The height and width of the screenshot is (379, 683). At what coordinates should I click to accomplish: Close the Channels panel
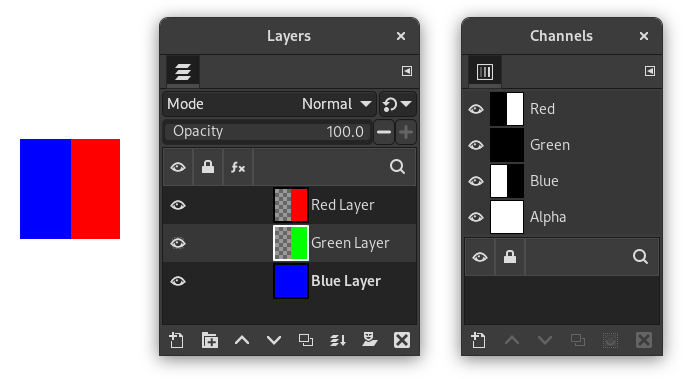tap(644, 36)
